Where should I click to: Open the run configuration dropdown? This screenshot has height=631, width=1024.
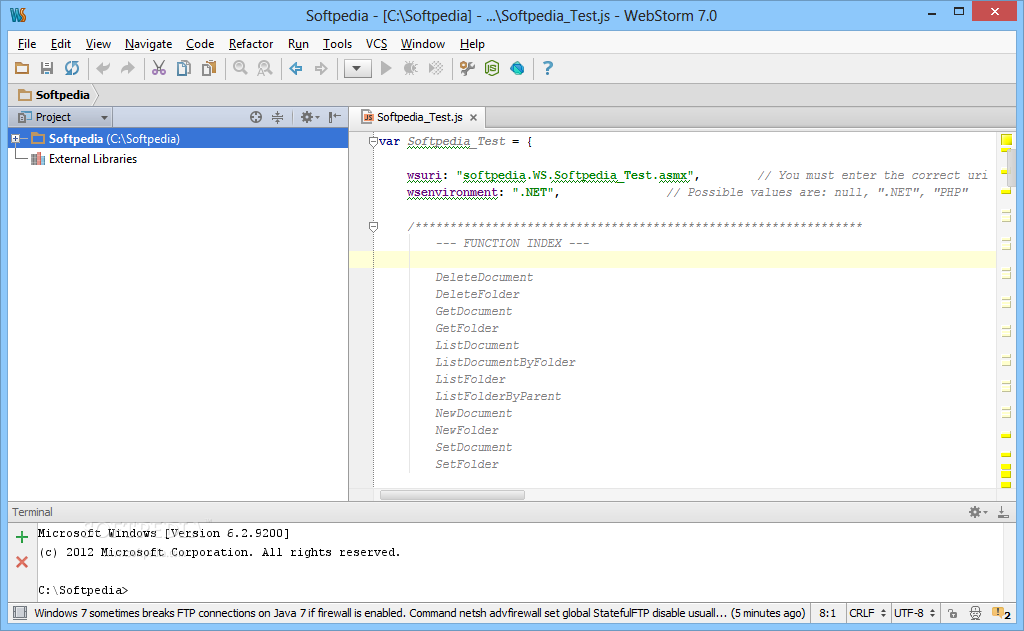tap(357, 68)
